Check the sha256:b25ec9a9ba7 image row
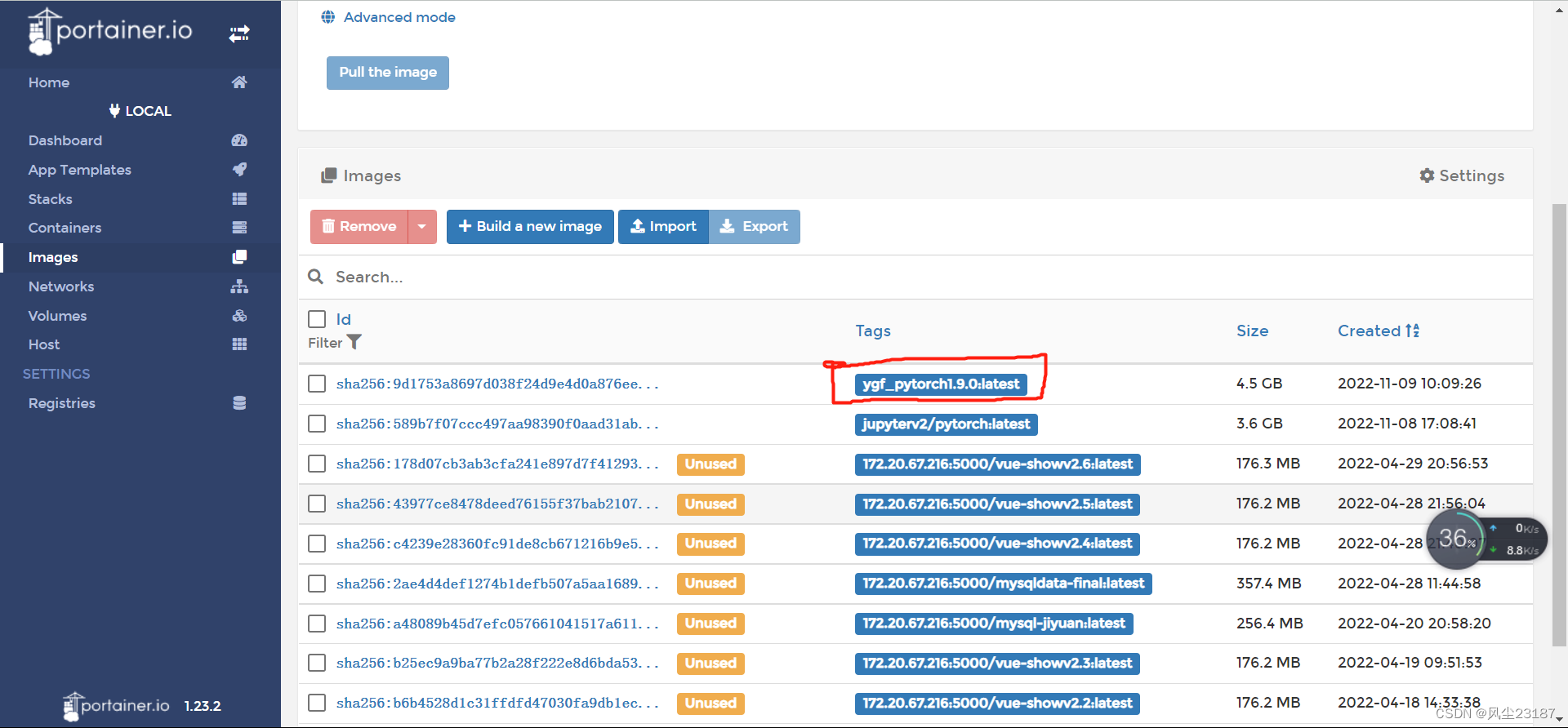1568x728 pixels. click(317, 663)
